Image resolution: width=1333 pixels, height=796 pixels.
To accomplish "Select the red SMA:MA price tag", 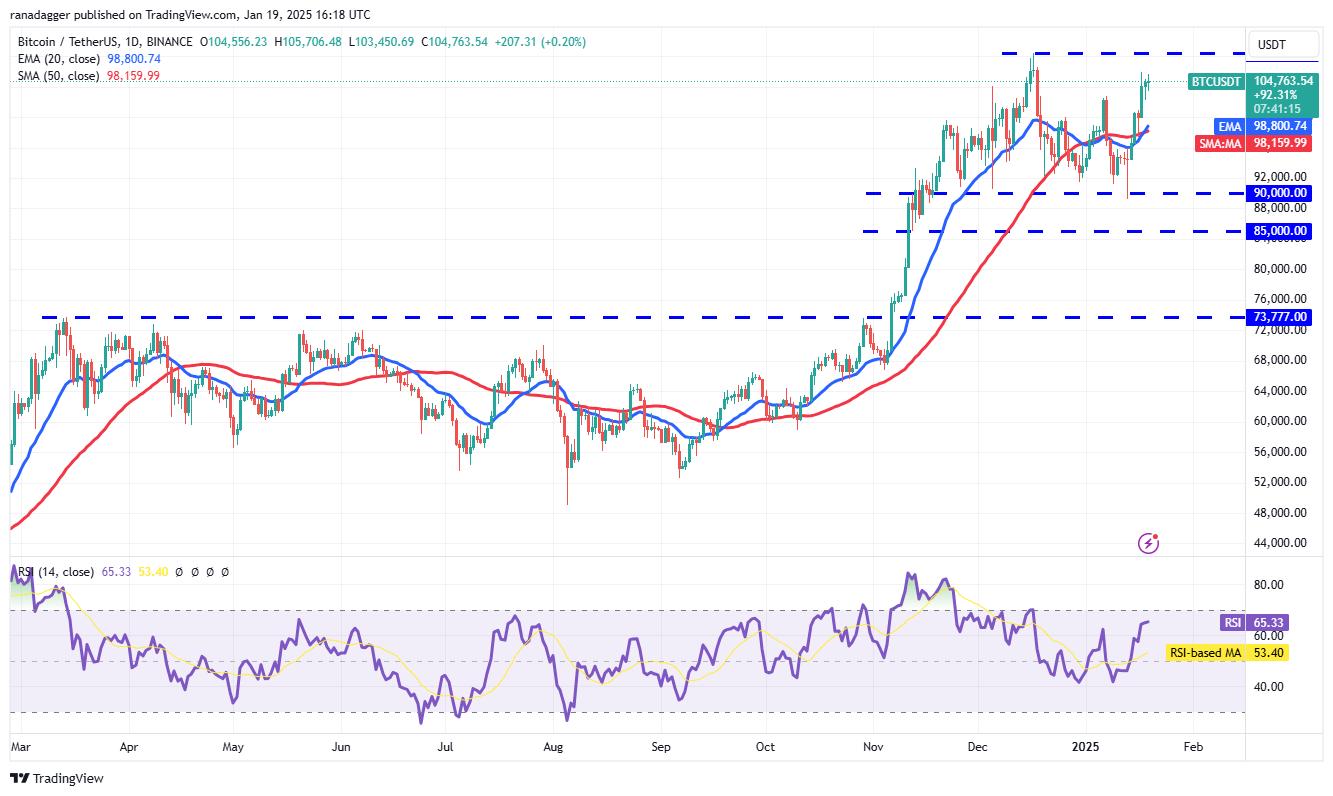I will (x=1219, y=143).
